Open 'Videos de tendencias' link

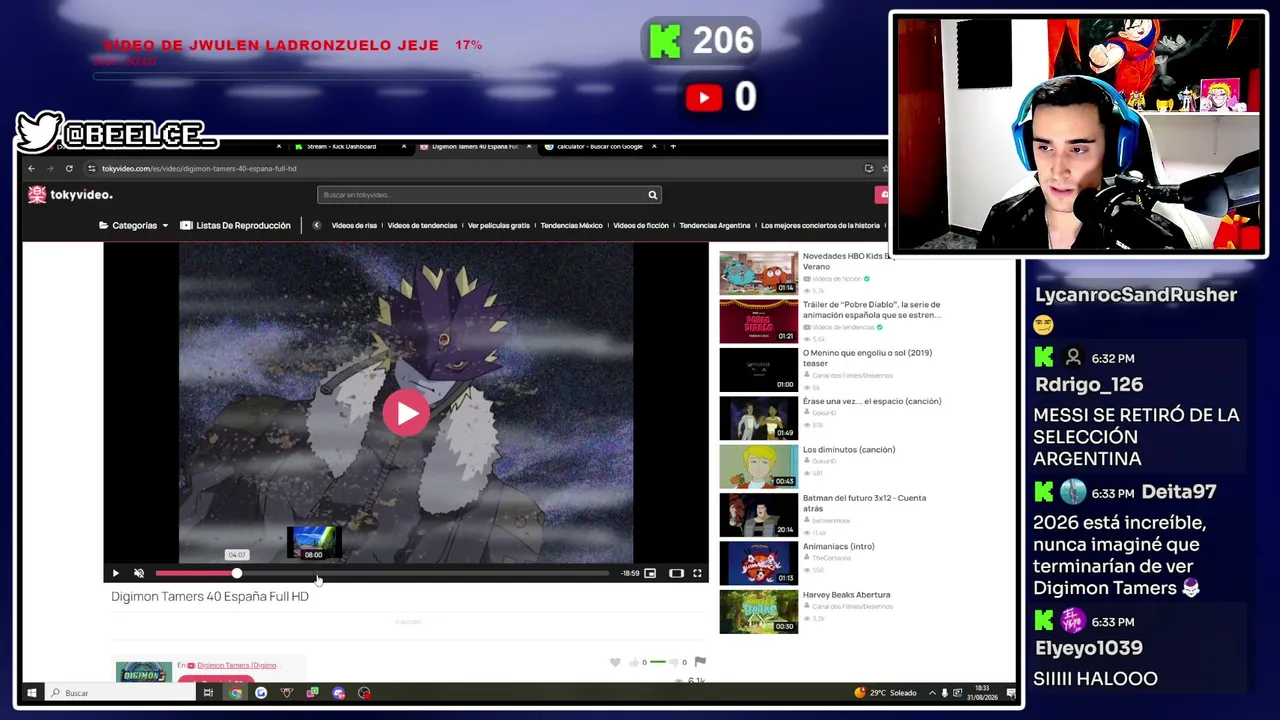pos(422,226)
